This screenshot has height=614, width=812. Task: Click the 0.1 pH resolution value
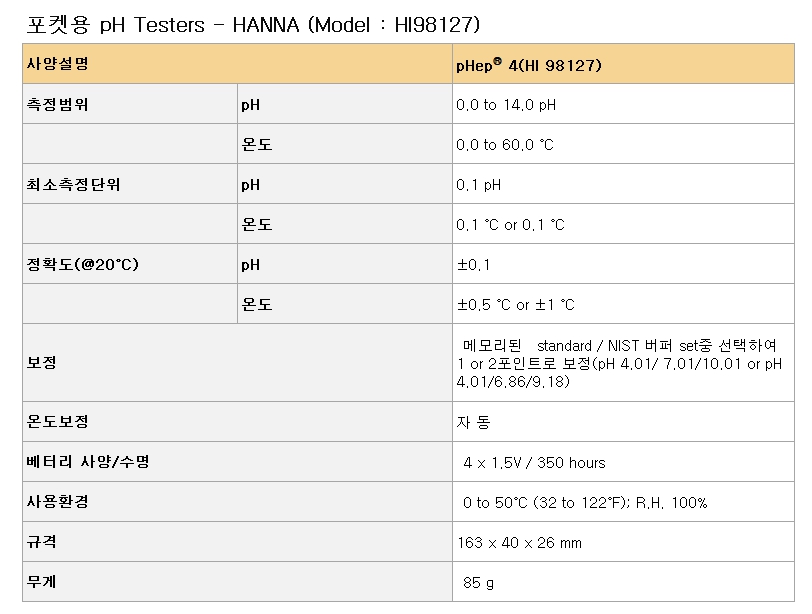click(x=478, y=185)
